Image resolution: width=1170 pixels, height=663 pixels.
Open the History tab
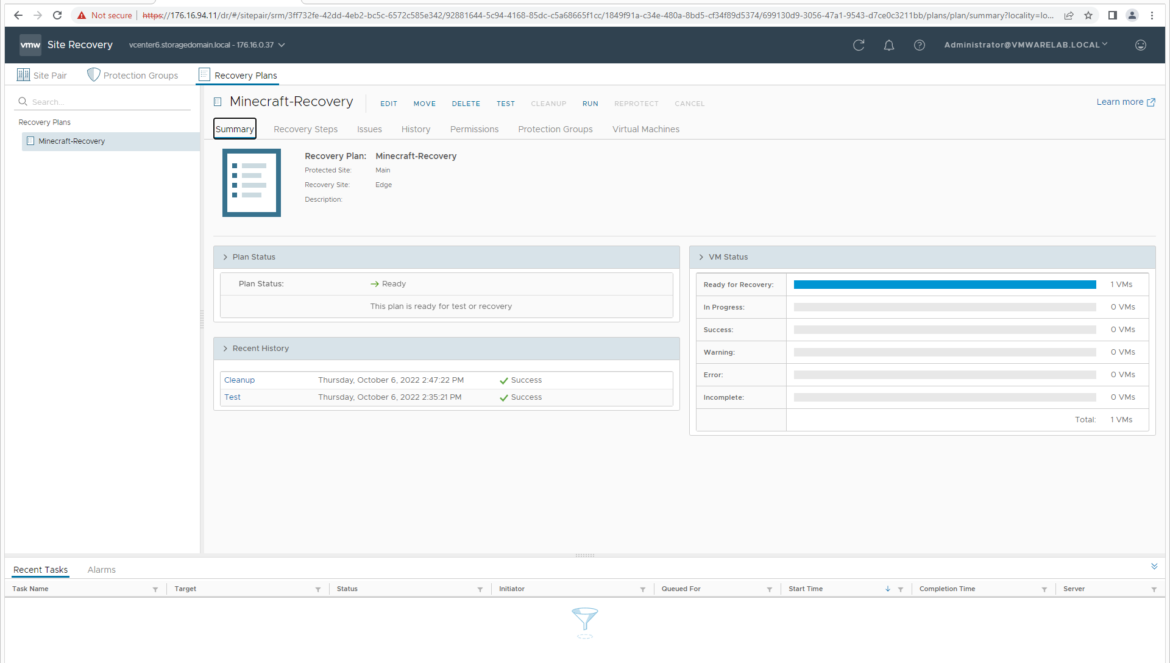[x=416, y=129]
